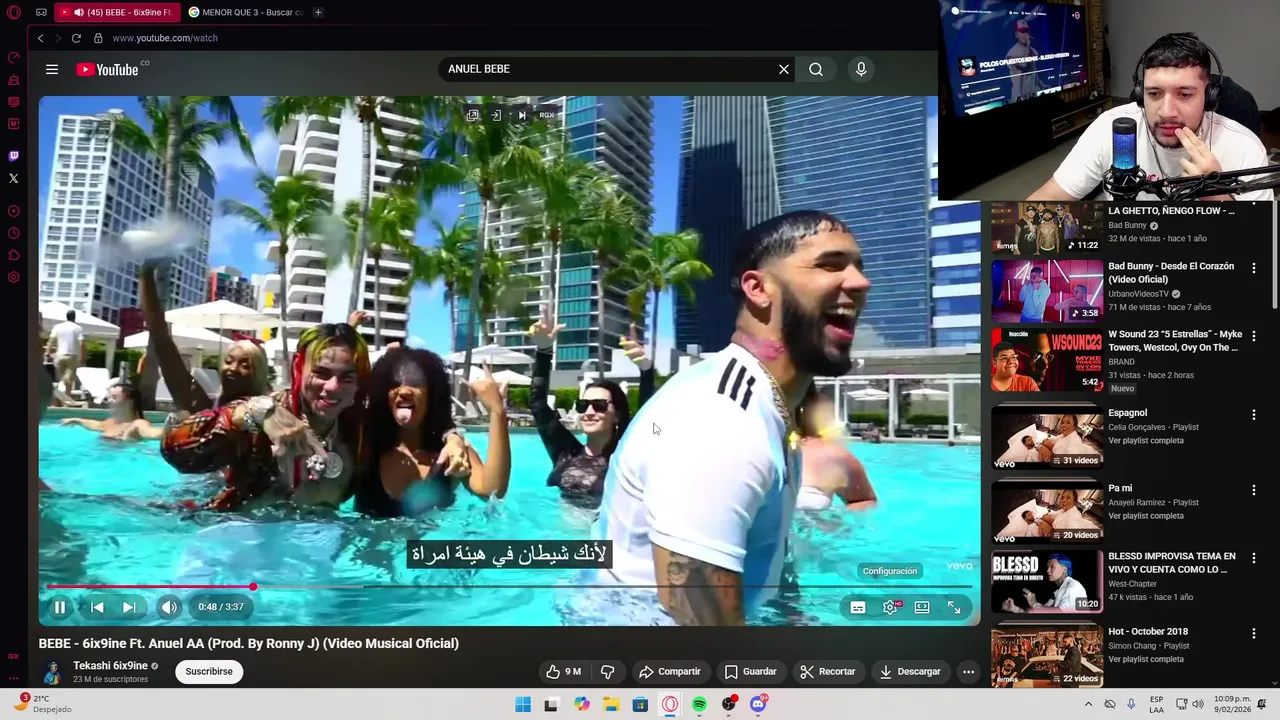Click Compartir to share video

[670, 671]
